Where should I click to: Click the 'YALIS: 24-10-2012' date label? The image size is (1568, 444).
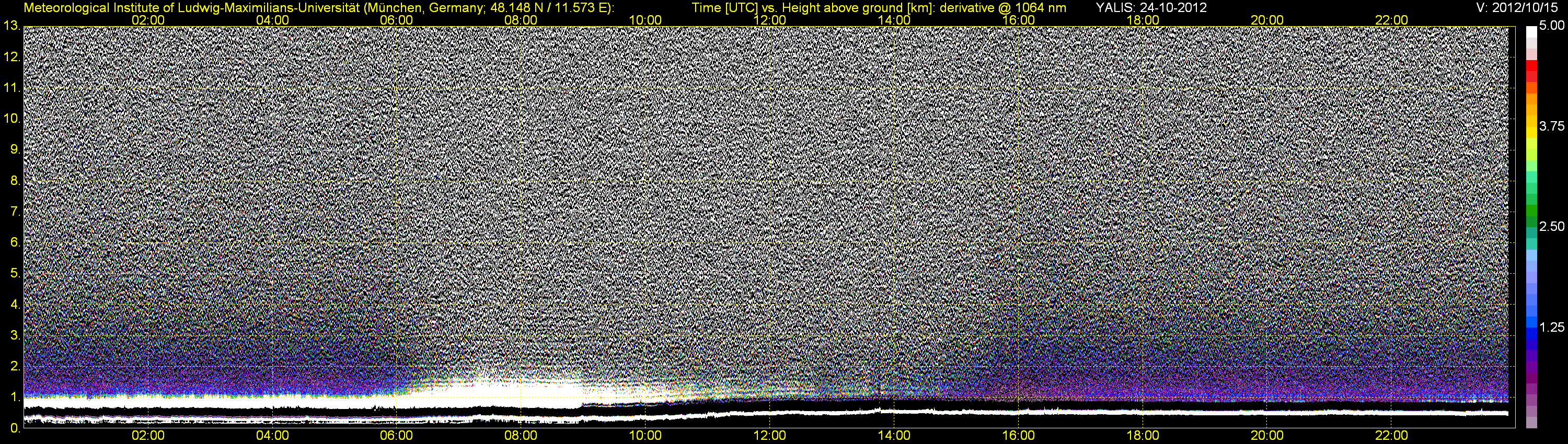[1151, 8]
